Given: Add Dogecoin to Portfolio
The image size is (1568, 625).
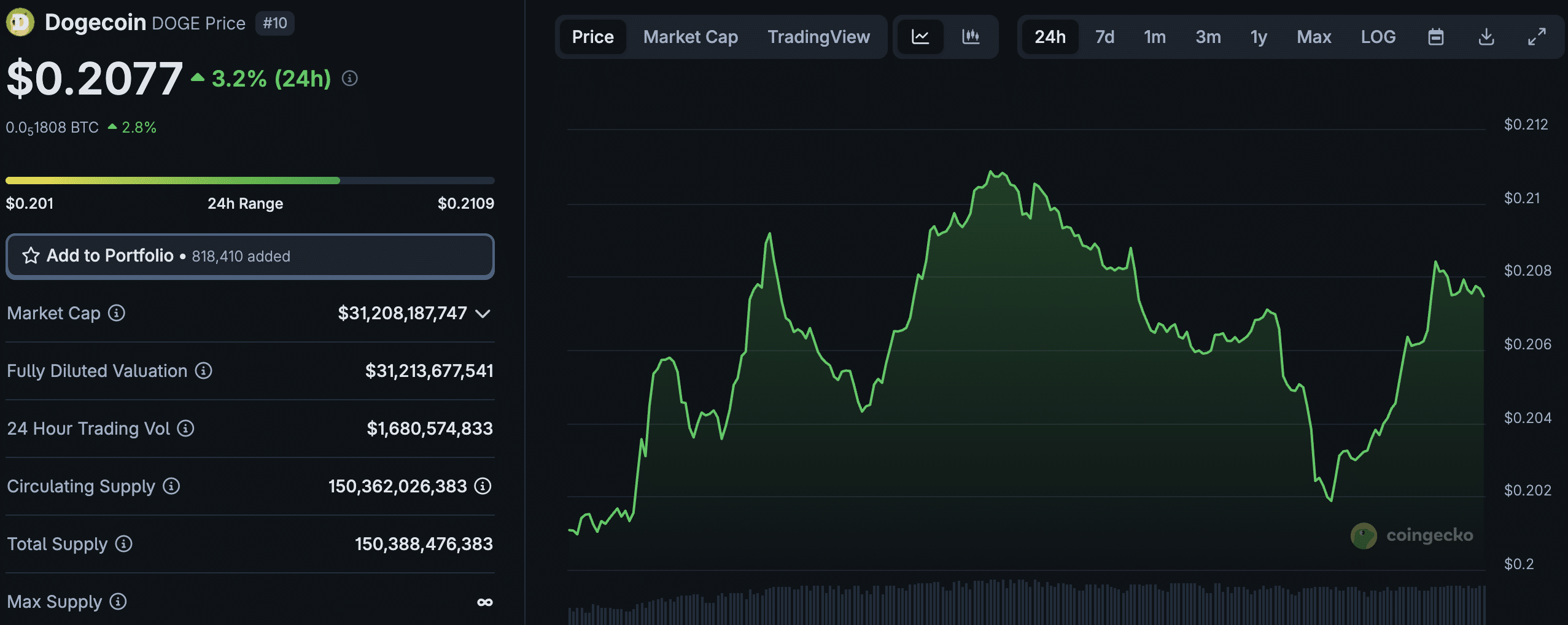Looking at the screenshot, I should coord(249,256).
